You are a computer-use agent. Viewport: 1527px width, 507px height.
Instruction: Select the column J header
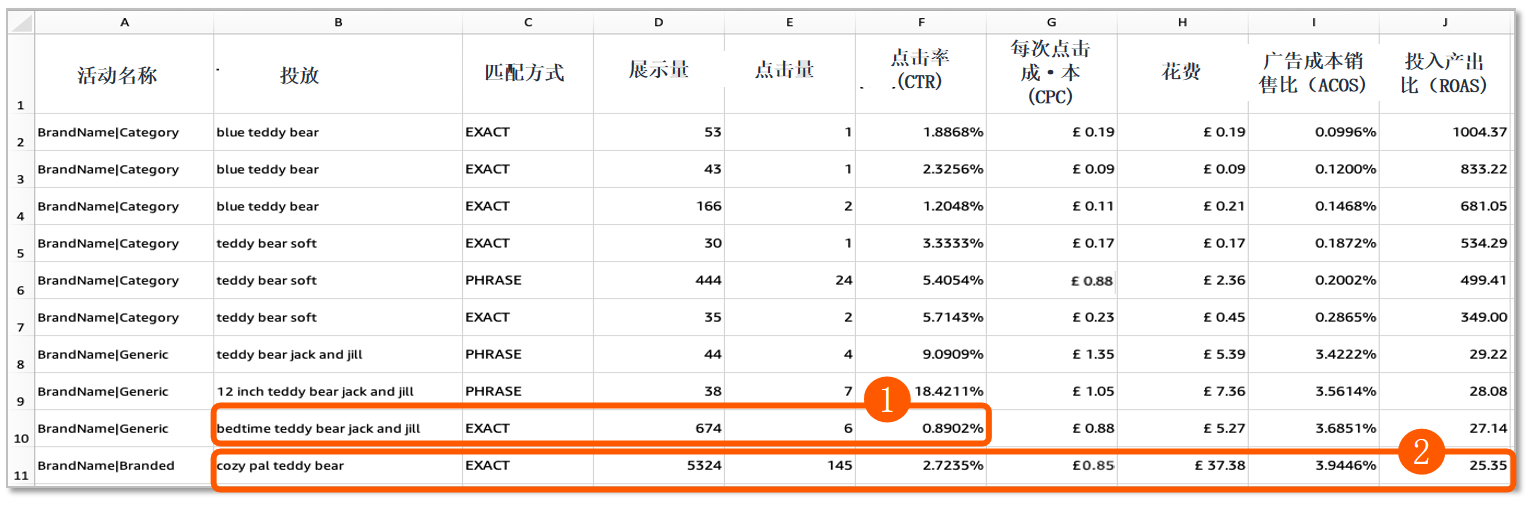(1444, 22)
